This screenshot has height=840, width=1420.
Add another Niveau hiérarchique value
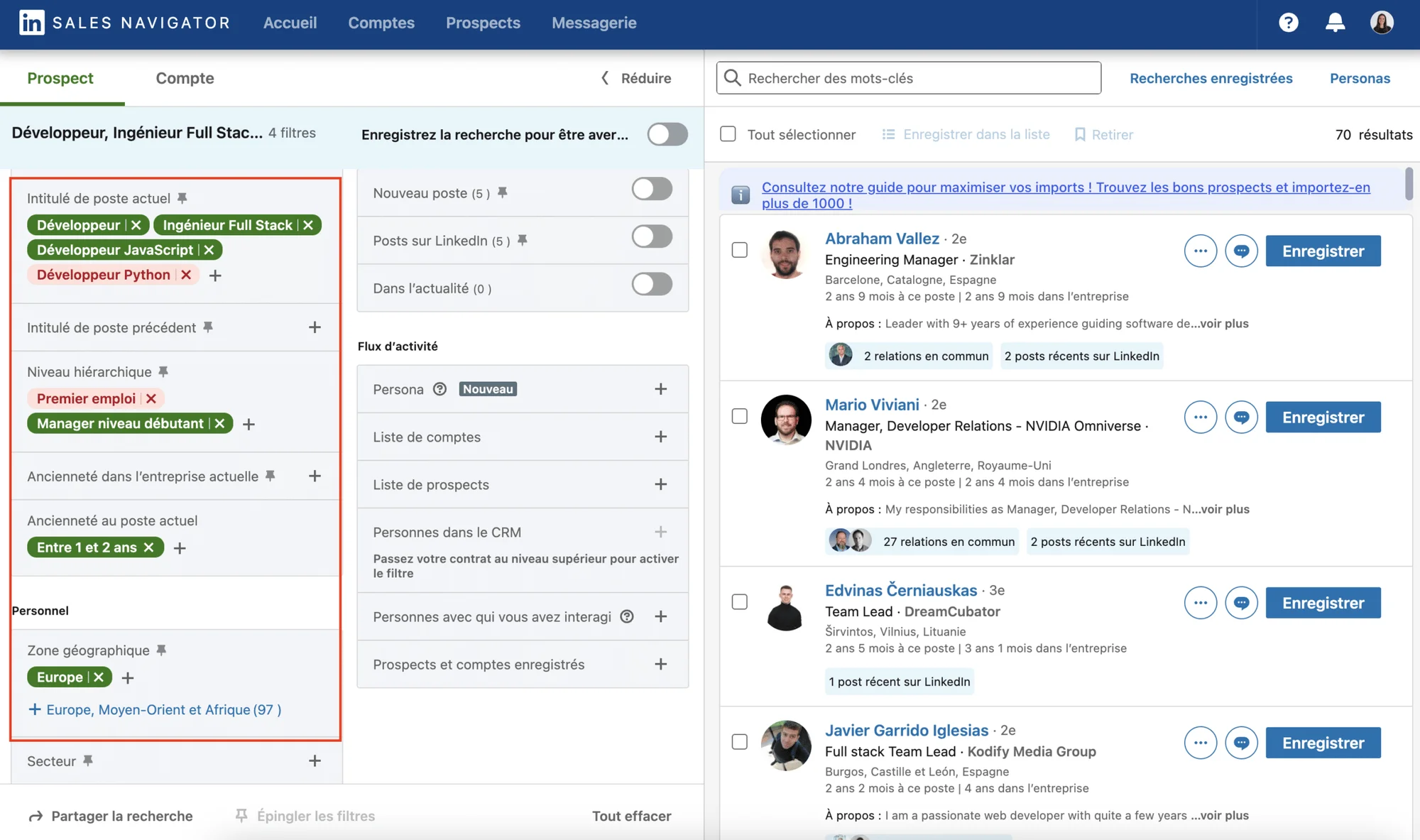click(x=248, y=424)
